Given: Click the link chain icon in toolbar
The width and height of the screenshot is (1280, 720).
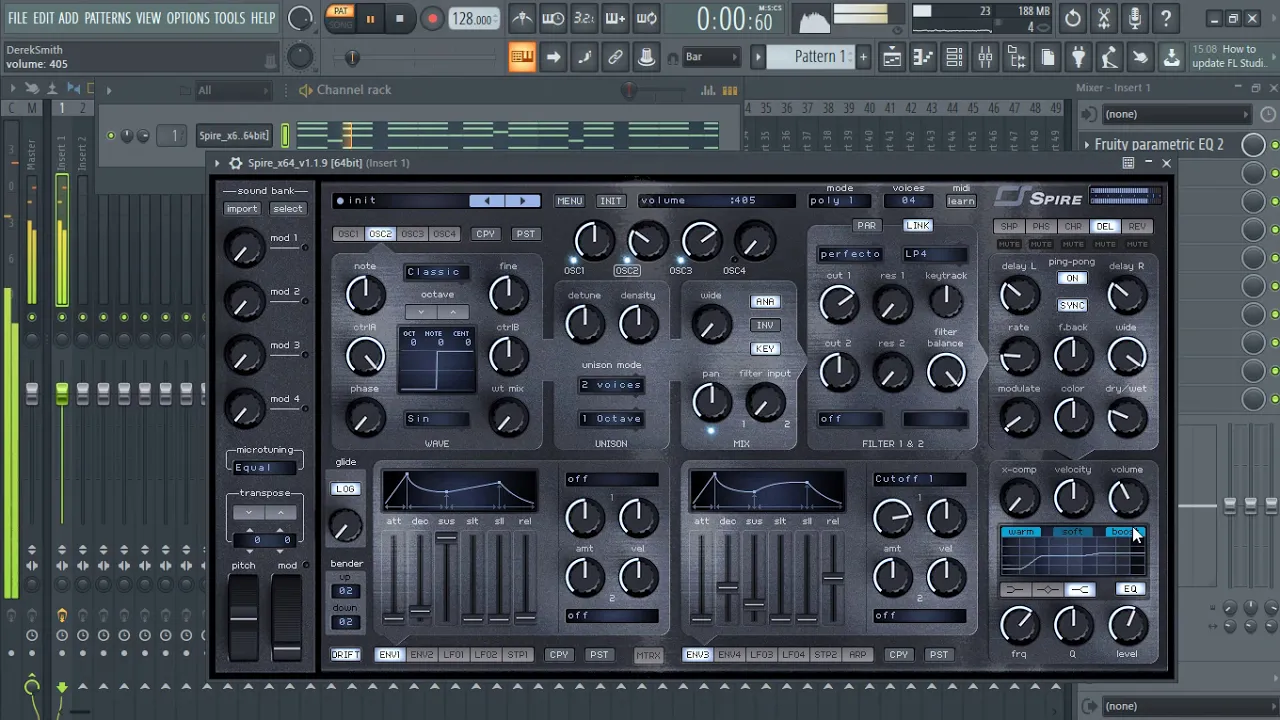Looking at the screenshot, I should pos(616,57).
